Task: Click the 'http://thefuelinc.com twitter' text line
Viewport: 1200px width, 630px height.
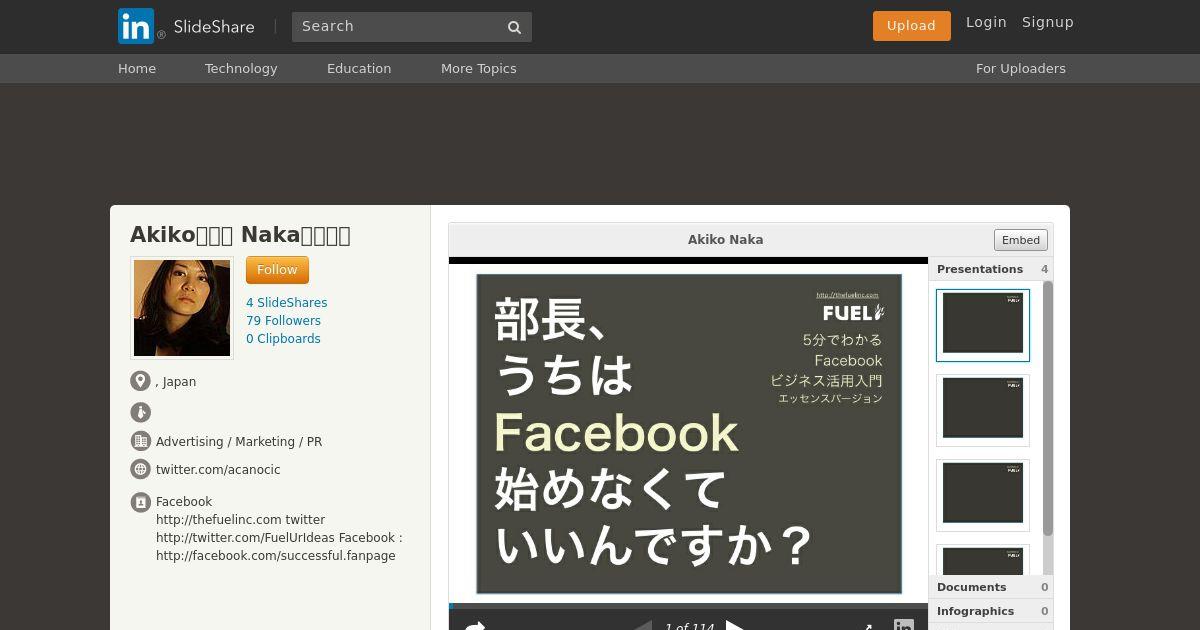Action: (x=241, y=520)
